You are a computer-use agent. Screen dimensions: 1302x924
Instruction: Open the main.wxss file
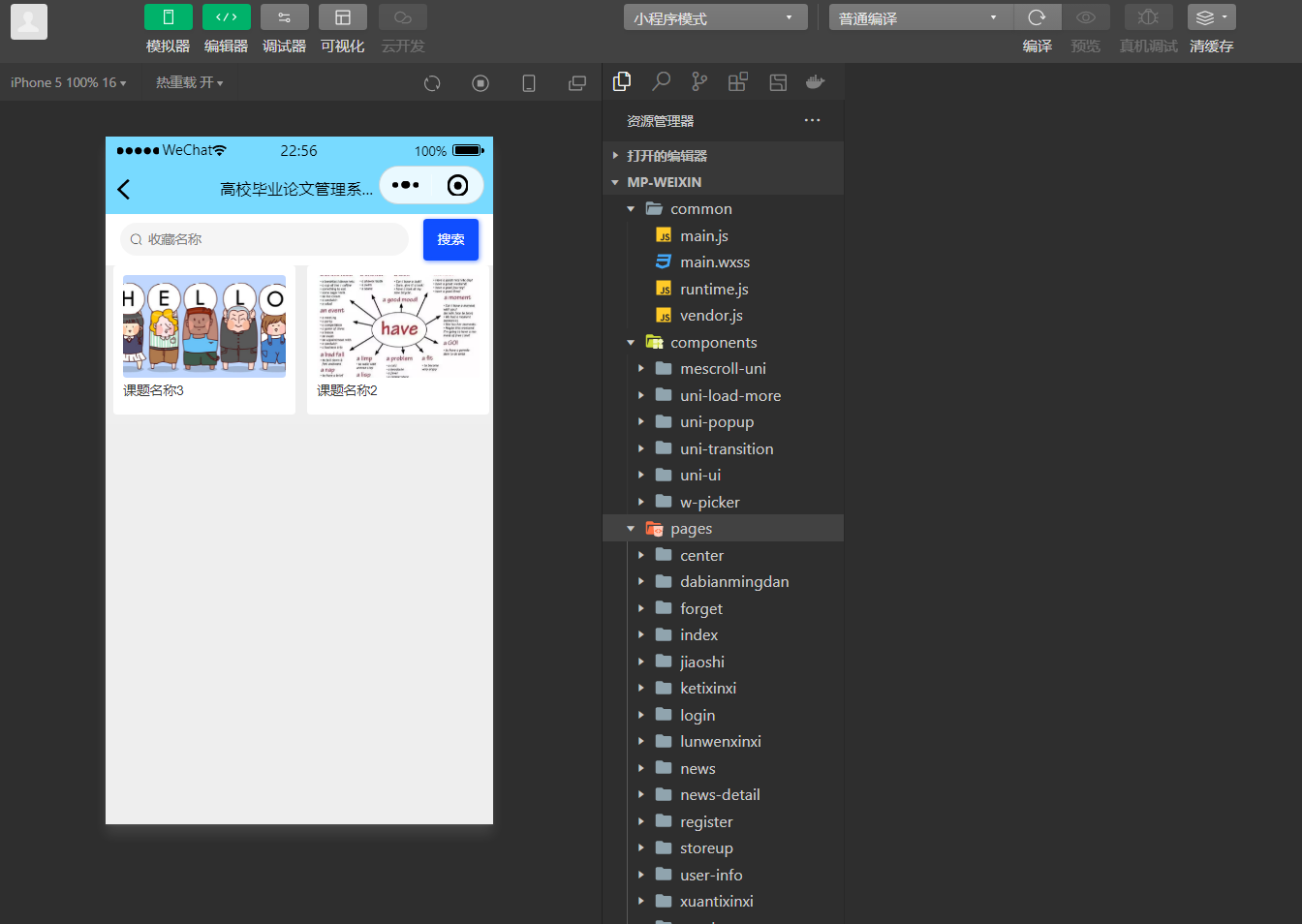pyautogui.click(x=723, y=262)
